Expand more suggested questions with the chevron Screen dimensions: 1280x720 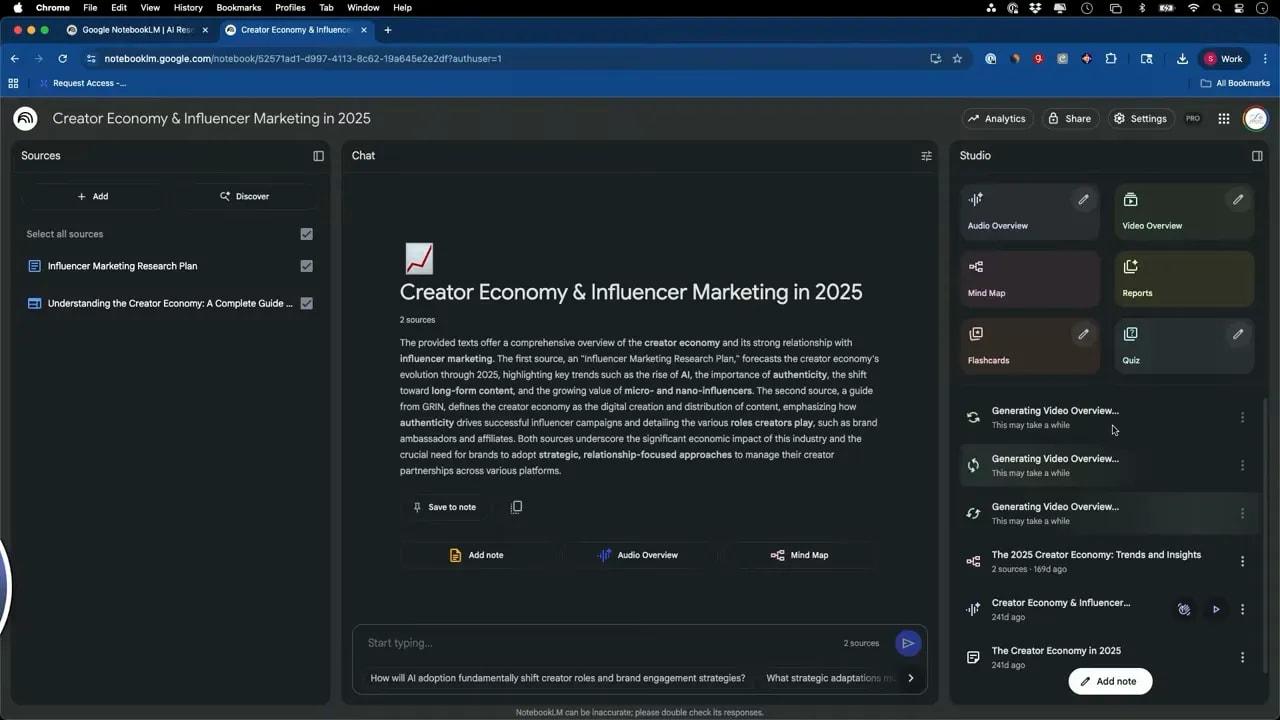point(911,677)
